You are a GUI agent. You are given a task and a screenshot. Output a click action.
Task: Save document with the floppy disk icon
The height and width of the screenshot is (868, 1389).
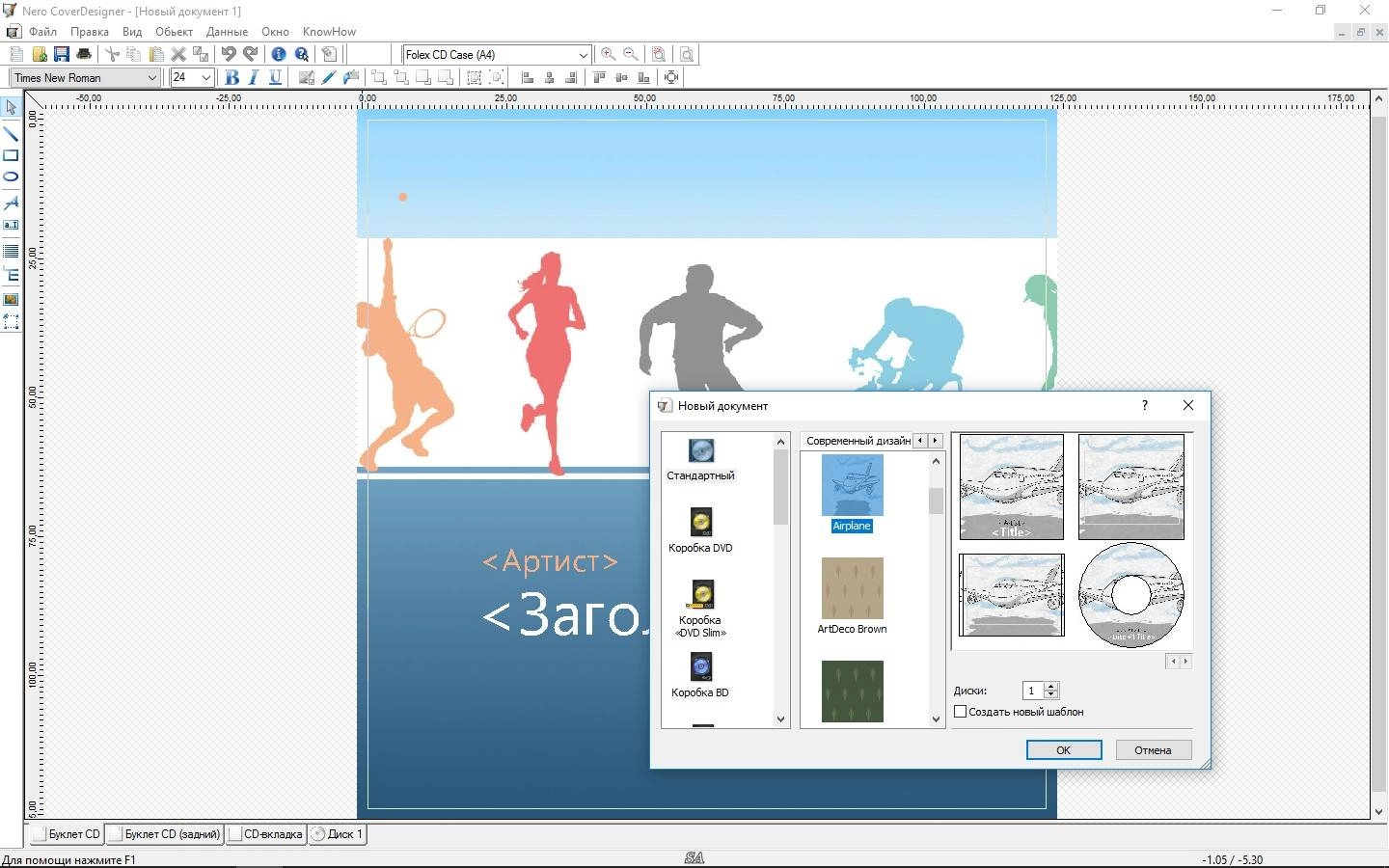[61, 54]
